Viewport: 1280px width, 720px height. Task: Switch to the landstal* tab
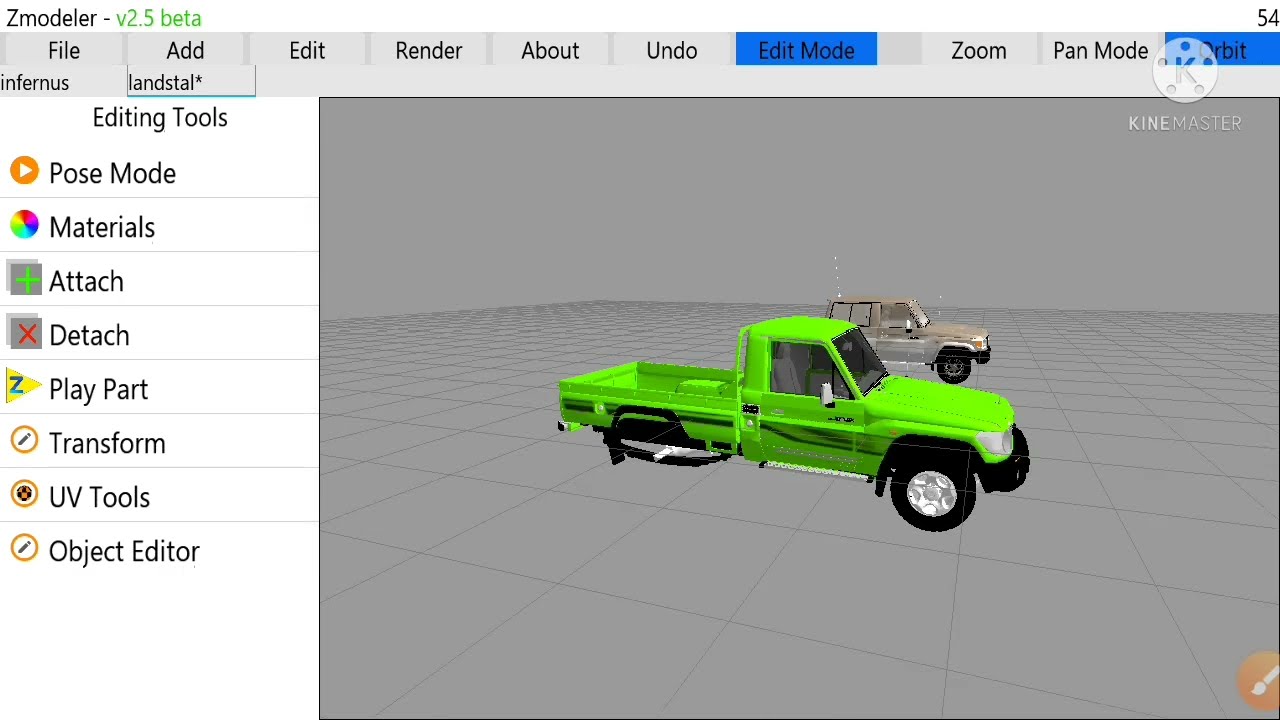point(191,83)
